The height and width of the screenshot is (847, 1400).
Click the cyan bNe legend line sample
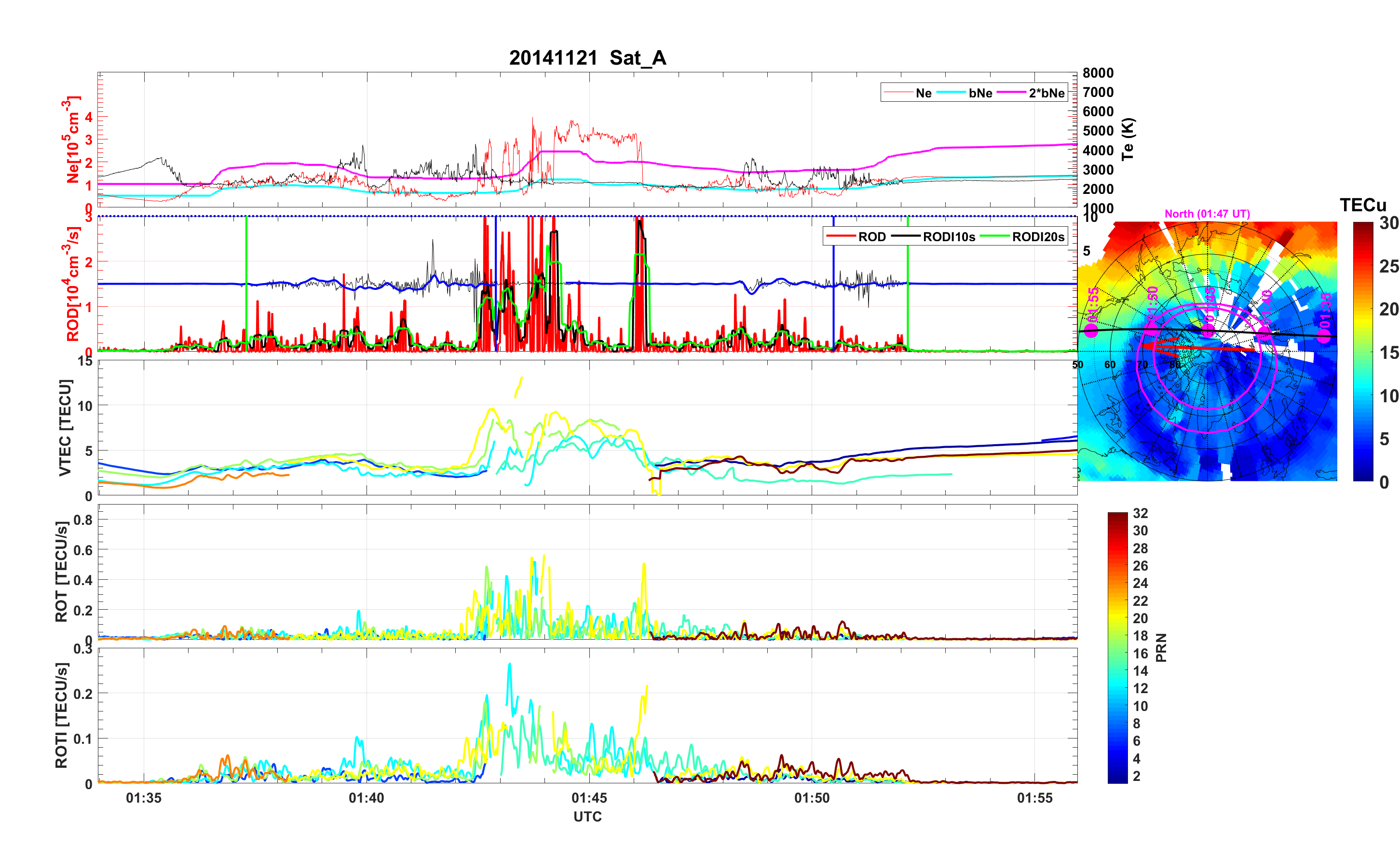point(951,93)
